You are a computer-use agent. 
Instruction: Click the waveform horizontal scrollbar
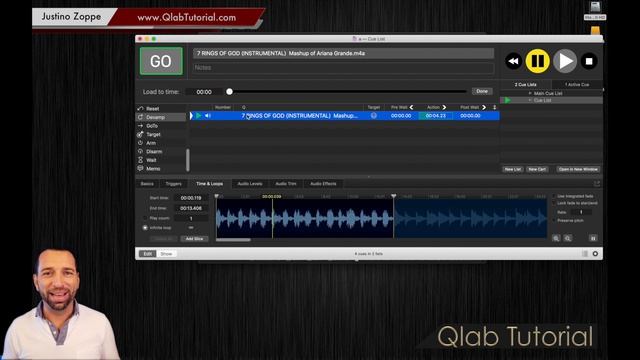[x=233, y=240]
